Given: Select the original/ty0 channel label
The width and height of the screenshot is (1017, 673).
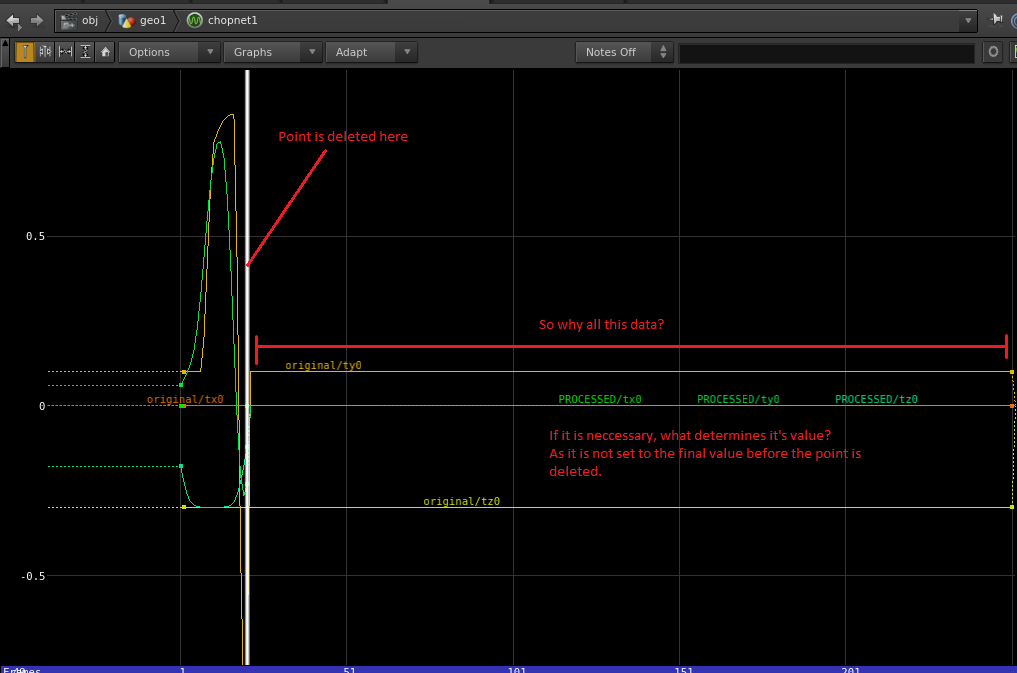Looking at the screenshot, I should coord(324,366).
